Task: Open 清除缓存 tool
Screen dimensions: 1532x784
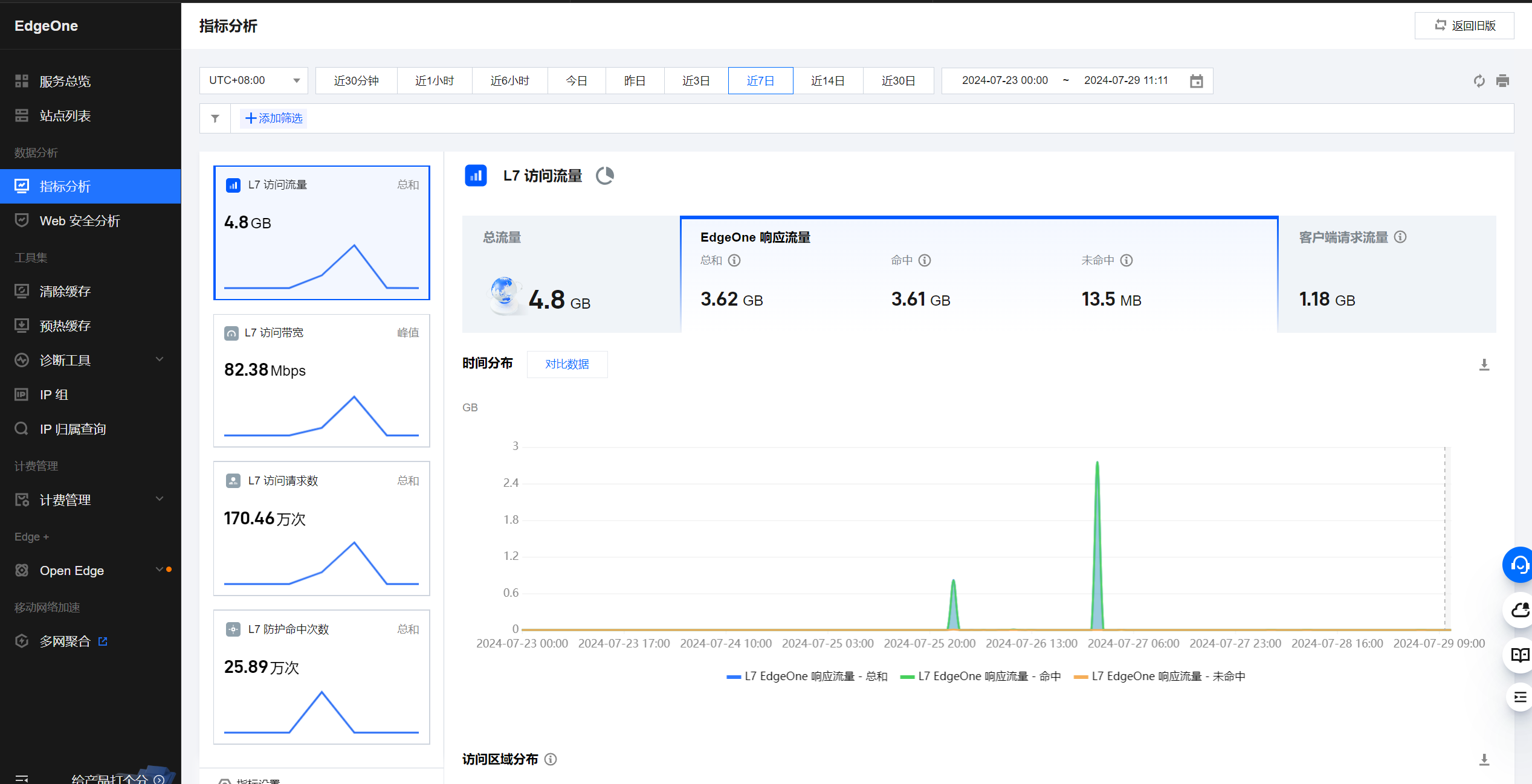Action: coord(91,291)
